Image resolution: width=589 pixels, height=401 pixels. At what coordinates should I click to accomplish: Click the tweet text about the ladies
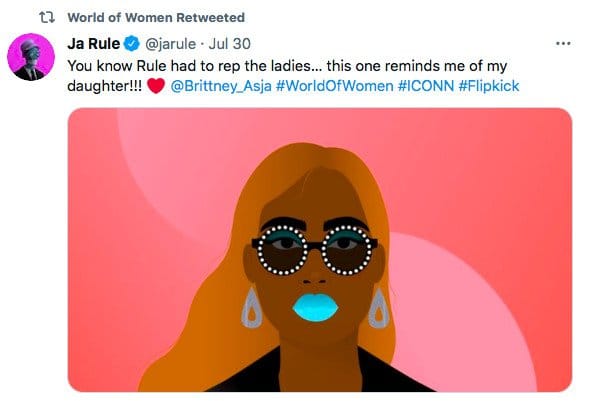point(287,66)
